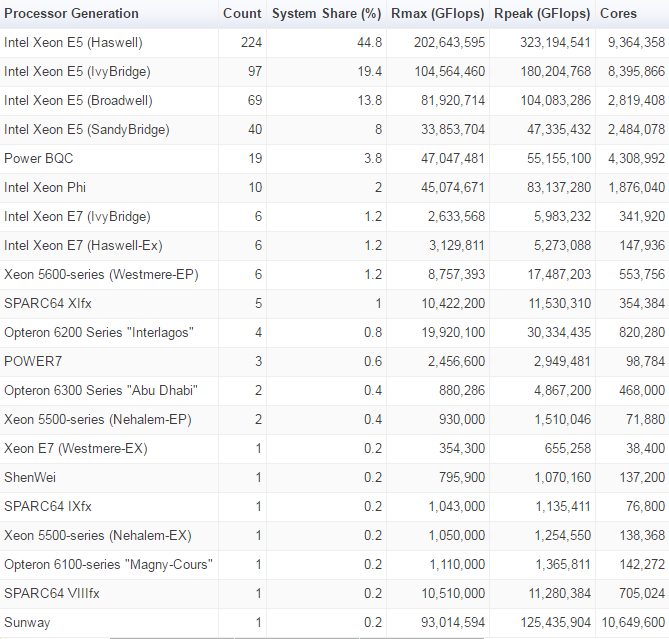Select the SPARC64 IXfx row name
Viewport: 669px width, 639px height.
tap(48, 507)
